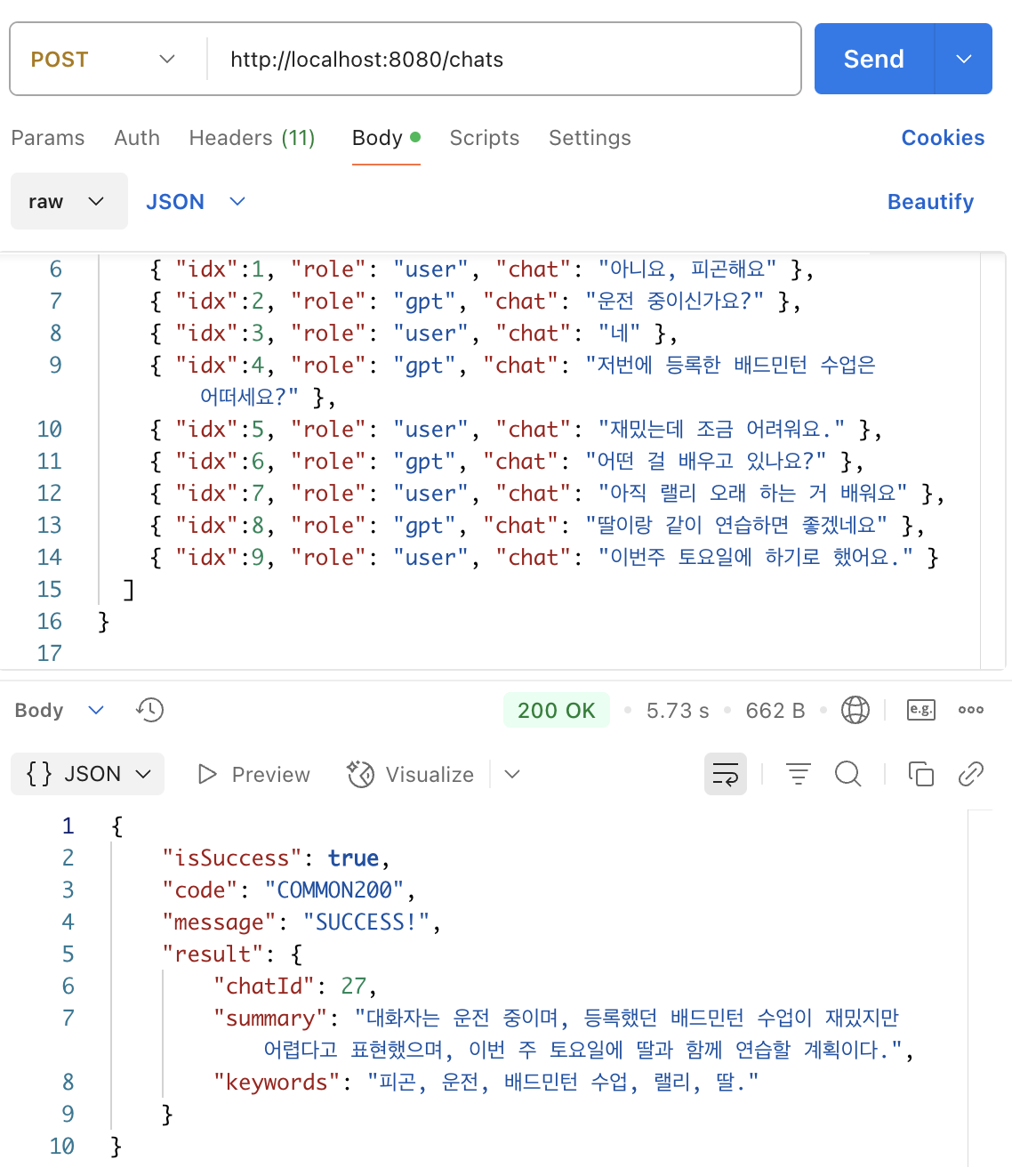Click the "message": "SUCCESS!" line
This screenshot has width=1012, height=1176.
tap(301, 922)
